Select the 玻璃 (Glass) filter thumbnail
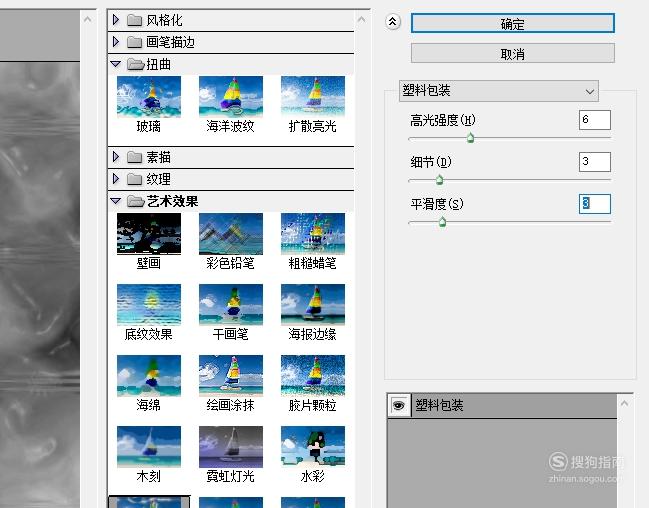 (x=149, y=97)
